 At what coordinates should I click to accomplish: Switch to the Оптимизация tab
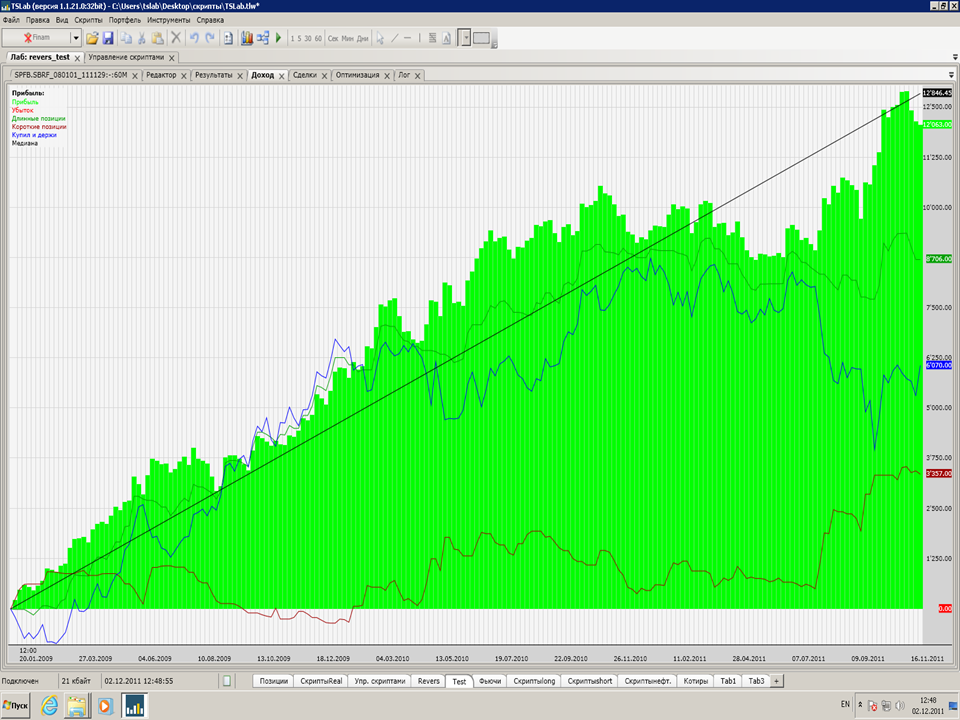coord(358,75)
